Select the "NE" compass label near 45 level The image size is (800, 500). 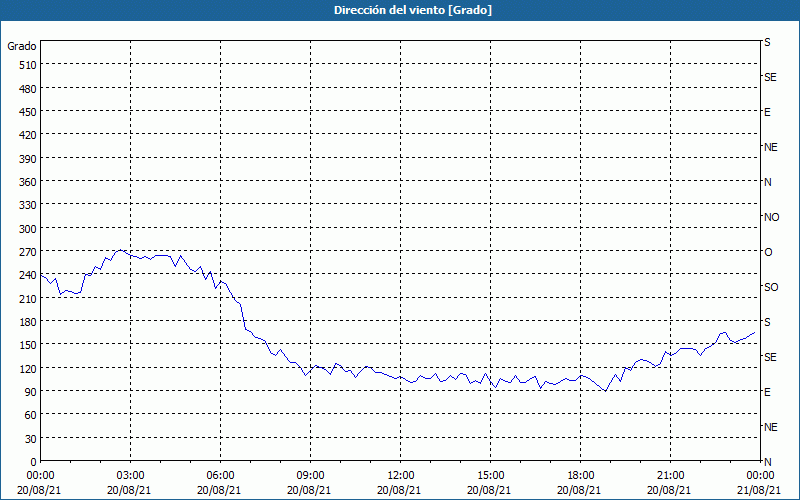(x=770, y=427)
